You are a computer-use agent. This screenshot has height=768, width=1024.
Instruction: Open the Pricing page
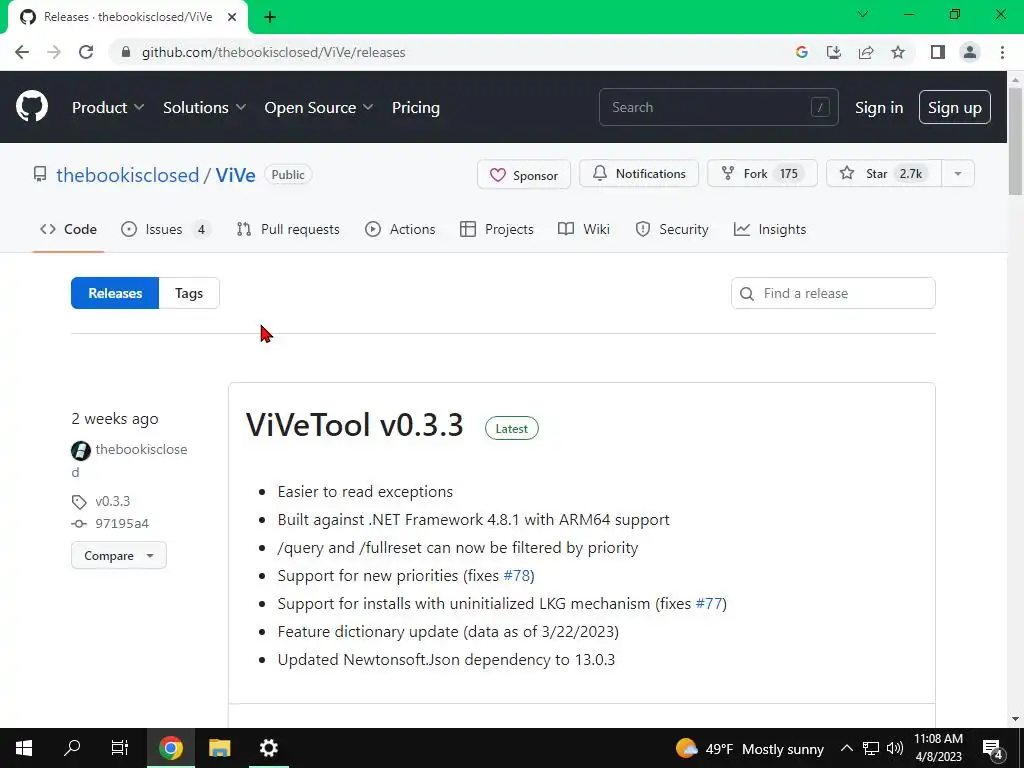[x=416, y=108]
